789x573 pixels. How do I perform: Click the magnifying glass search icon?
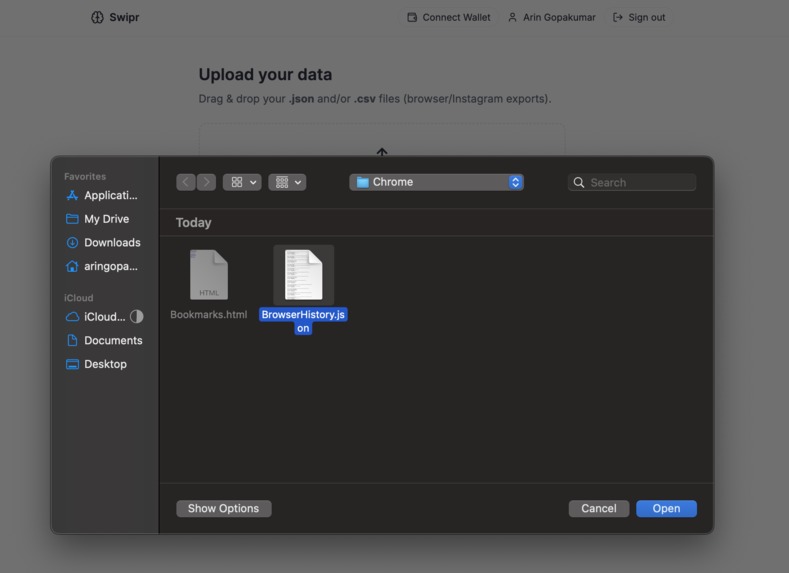[x=579, y=183]
